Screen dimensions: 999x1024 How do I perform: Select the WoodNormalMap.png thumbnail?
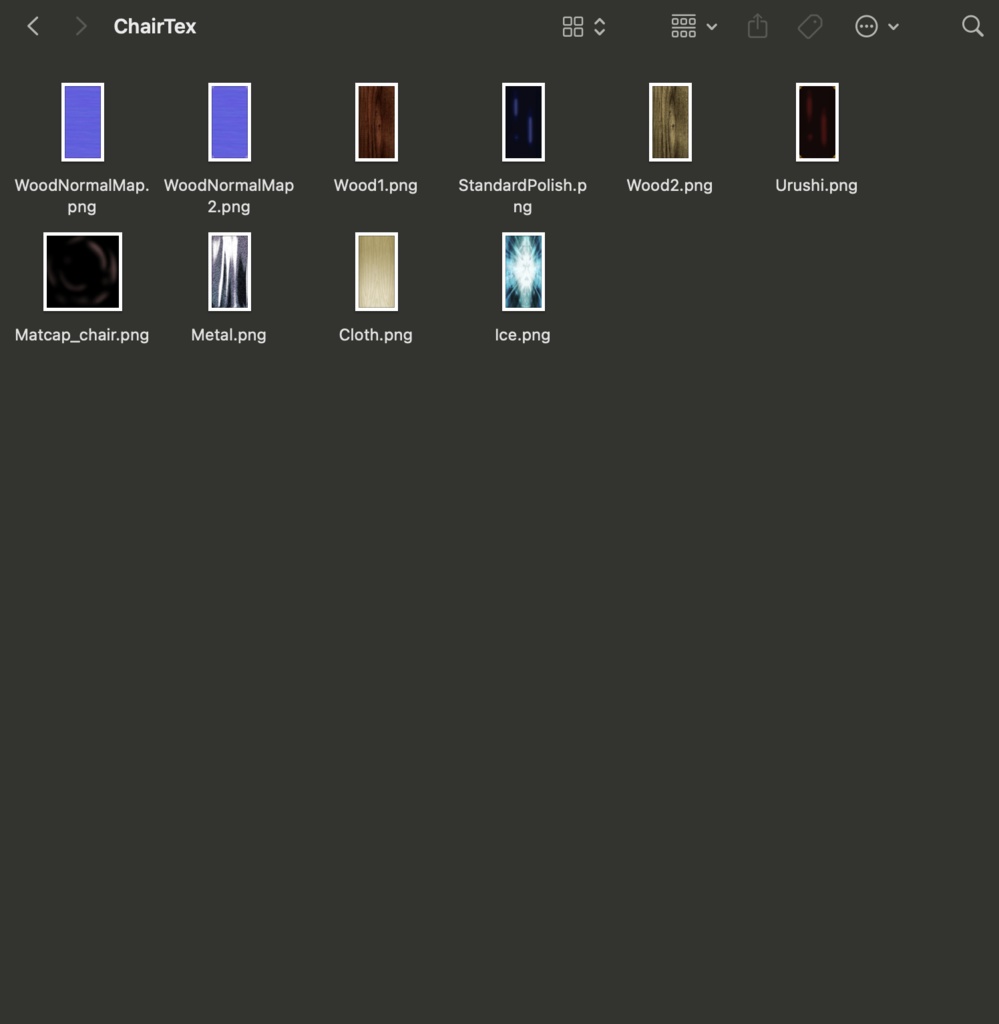pyautogui.click(x=82, y=122)
